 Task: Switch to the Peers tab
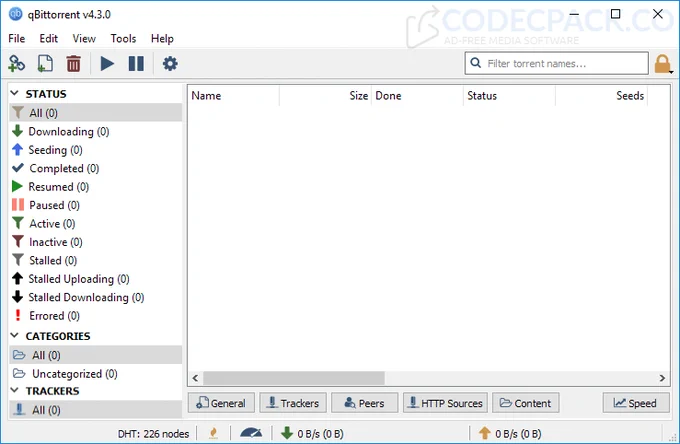point(365,403)
